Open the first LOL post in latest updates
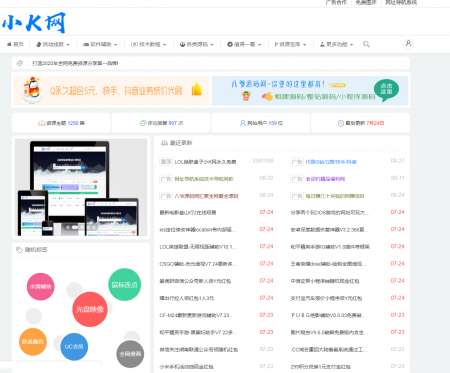The image size is (450, 373). pyautogui.click(x=205, y=162)
